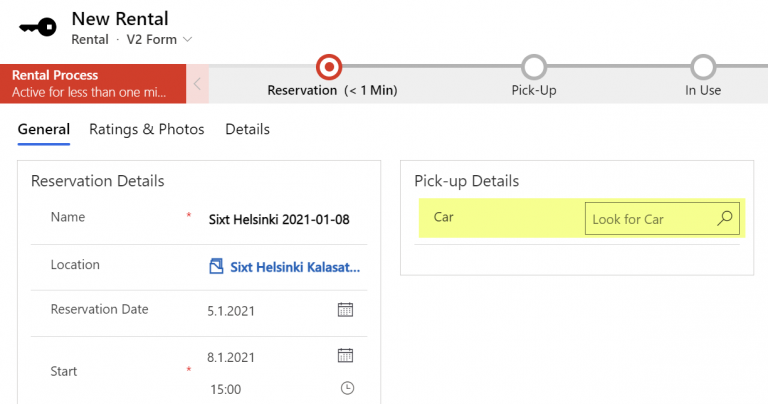The width and height of the screenshot is (768, 404).
Task: Select the In Use stage circle
Action: coord(703,67)
